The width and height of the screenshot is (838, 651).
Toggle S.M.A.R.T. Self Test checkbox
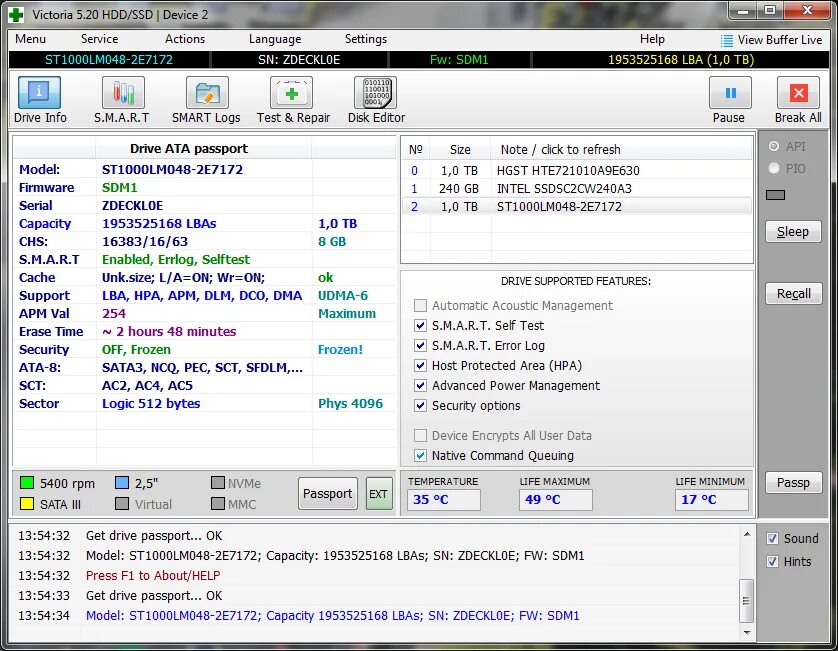(x=421, y=326)
